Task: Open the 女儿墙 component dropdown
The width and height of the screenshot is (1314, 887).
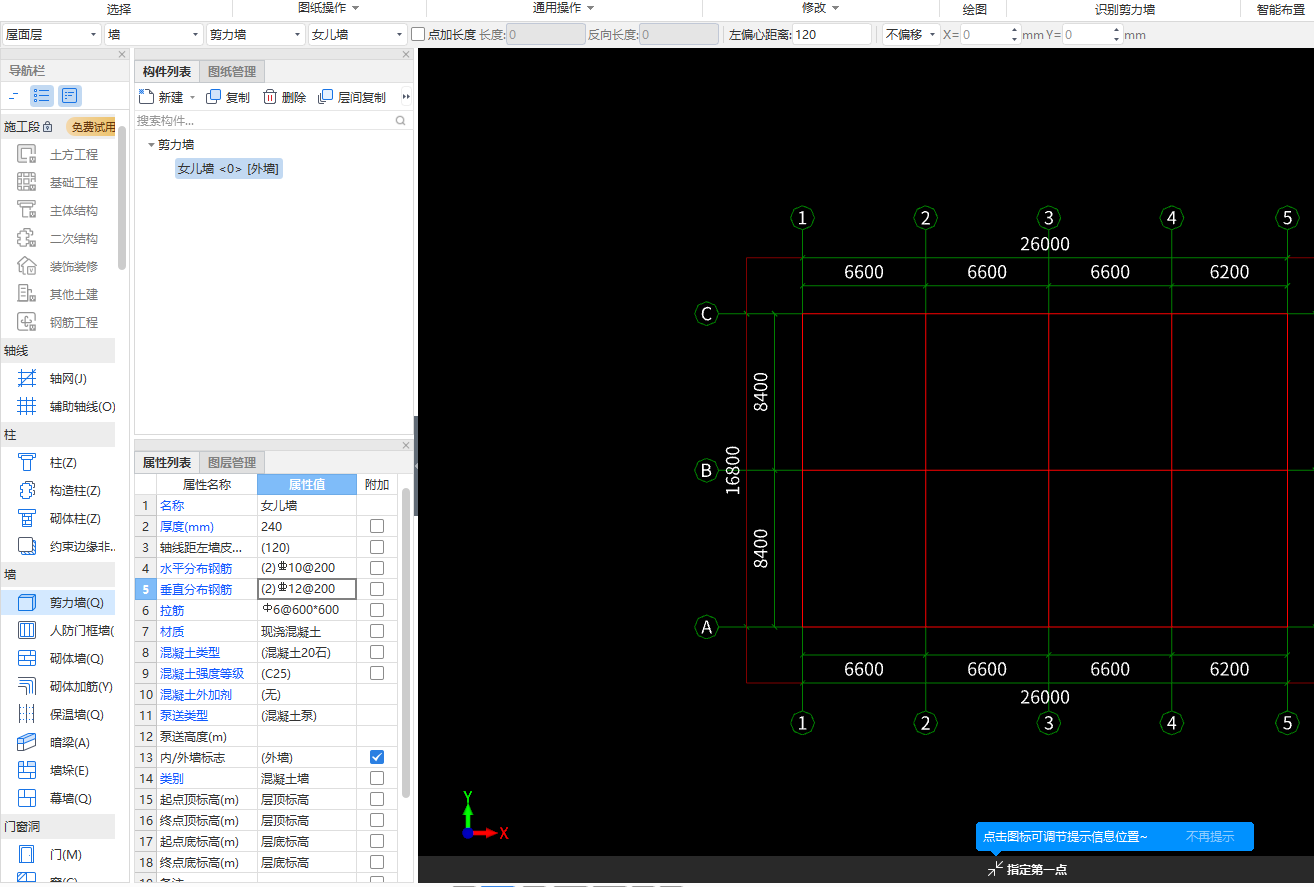Action: 358,34
